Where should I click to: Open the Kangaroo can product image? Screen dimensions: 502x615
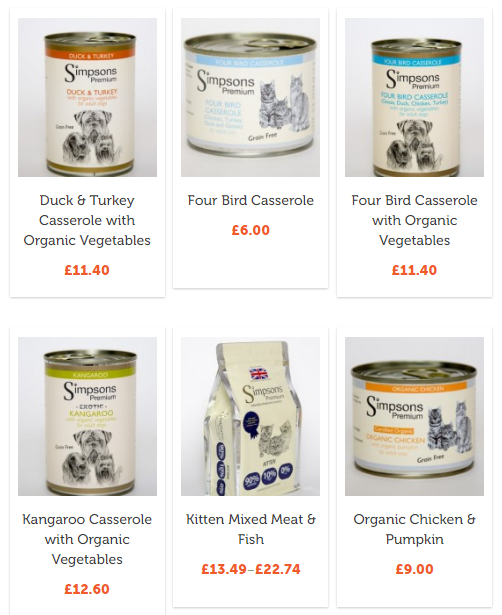click(87, 416)
